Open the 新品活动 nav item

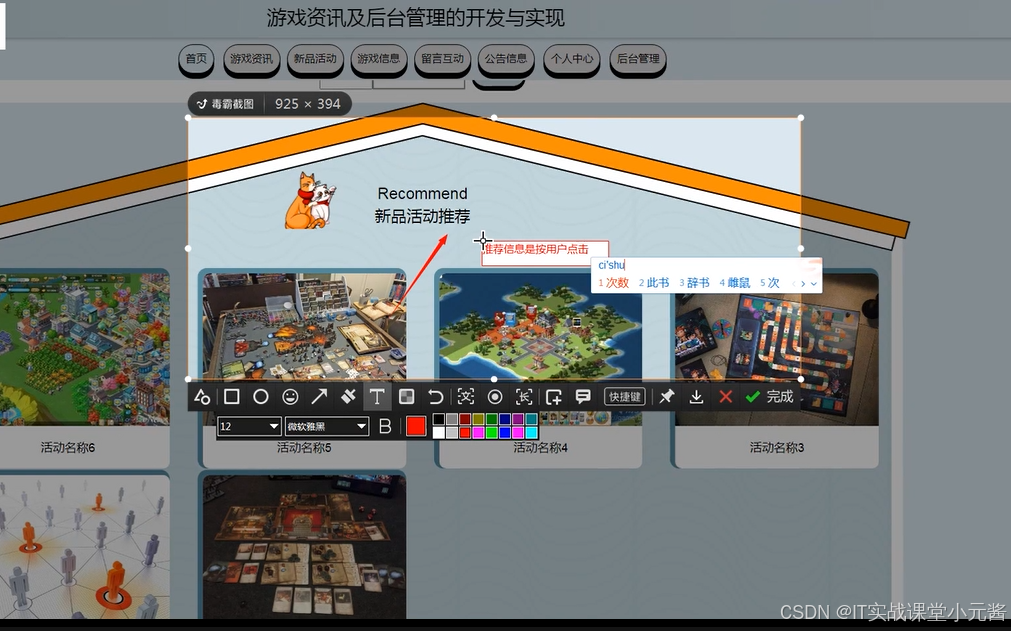tap(315, 59)
